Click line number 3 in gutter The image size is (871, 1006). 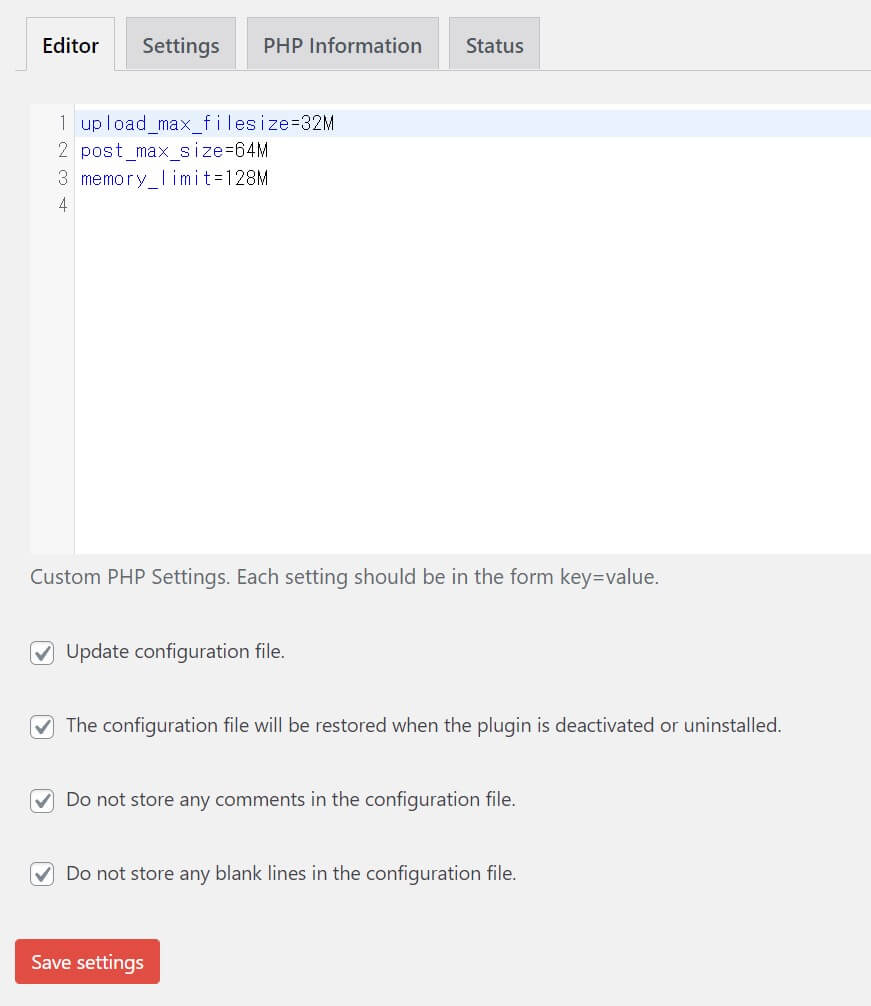point(63,178)
